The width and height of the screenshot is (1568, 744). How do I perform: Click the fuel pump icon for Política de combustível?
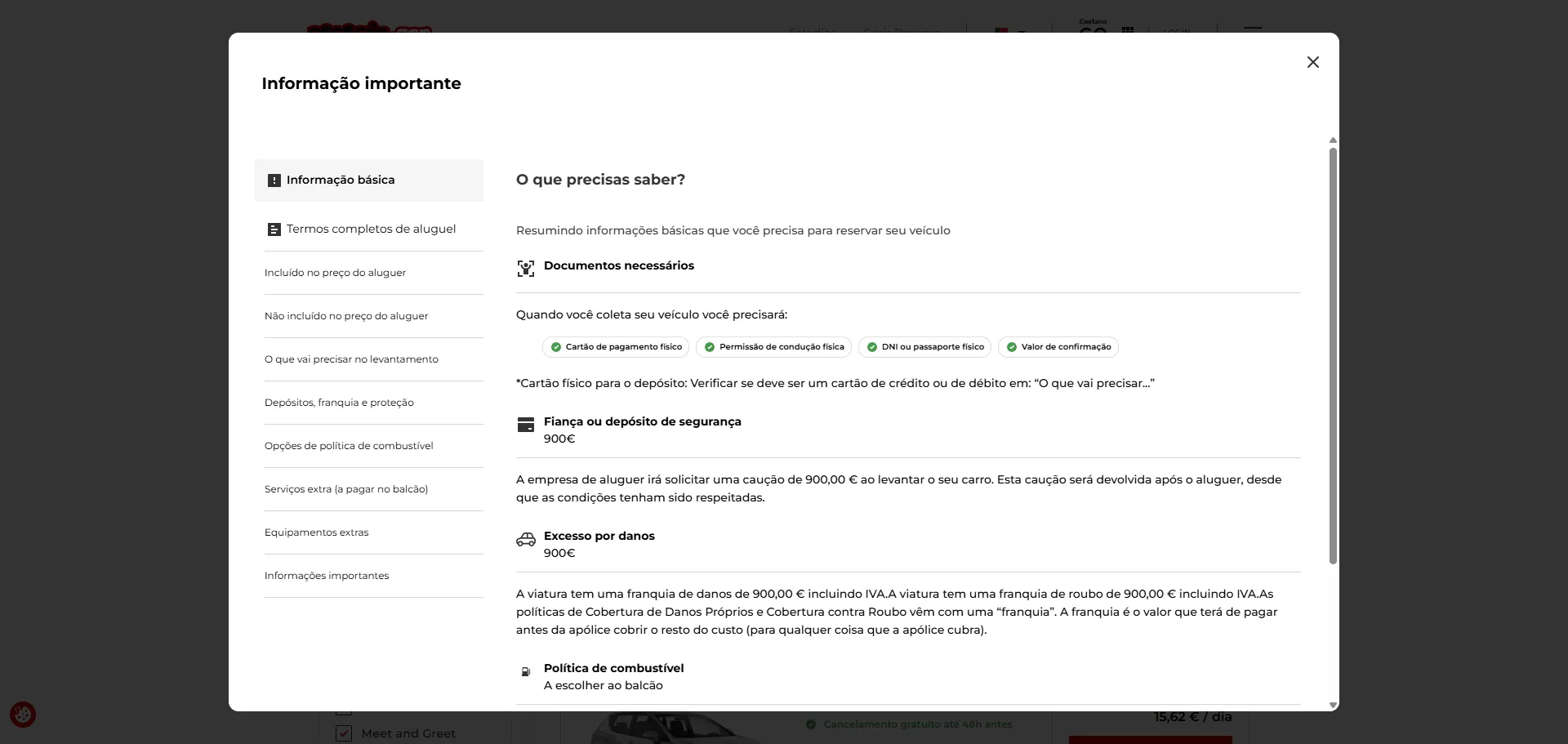coord(527,671)
